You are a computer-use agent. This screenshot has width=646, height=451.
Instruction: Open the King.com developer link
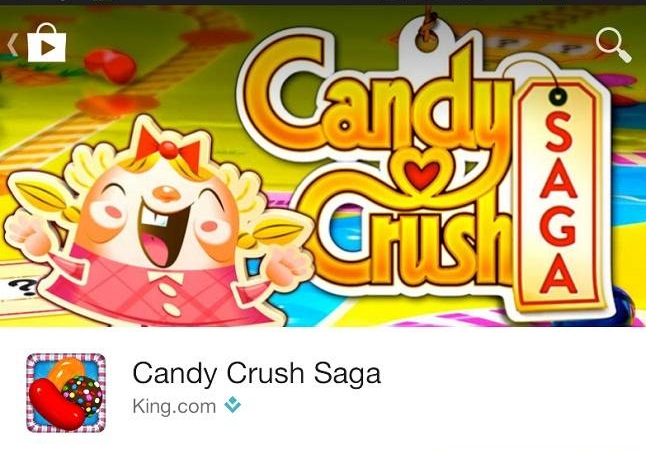tap(174, 406)
